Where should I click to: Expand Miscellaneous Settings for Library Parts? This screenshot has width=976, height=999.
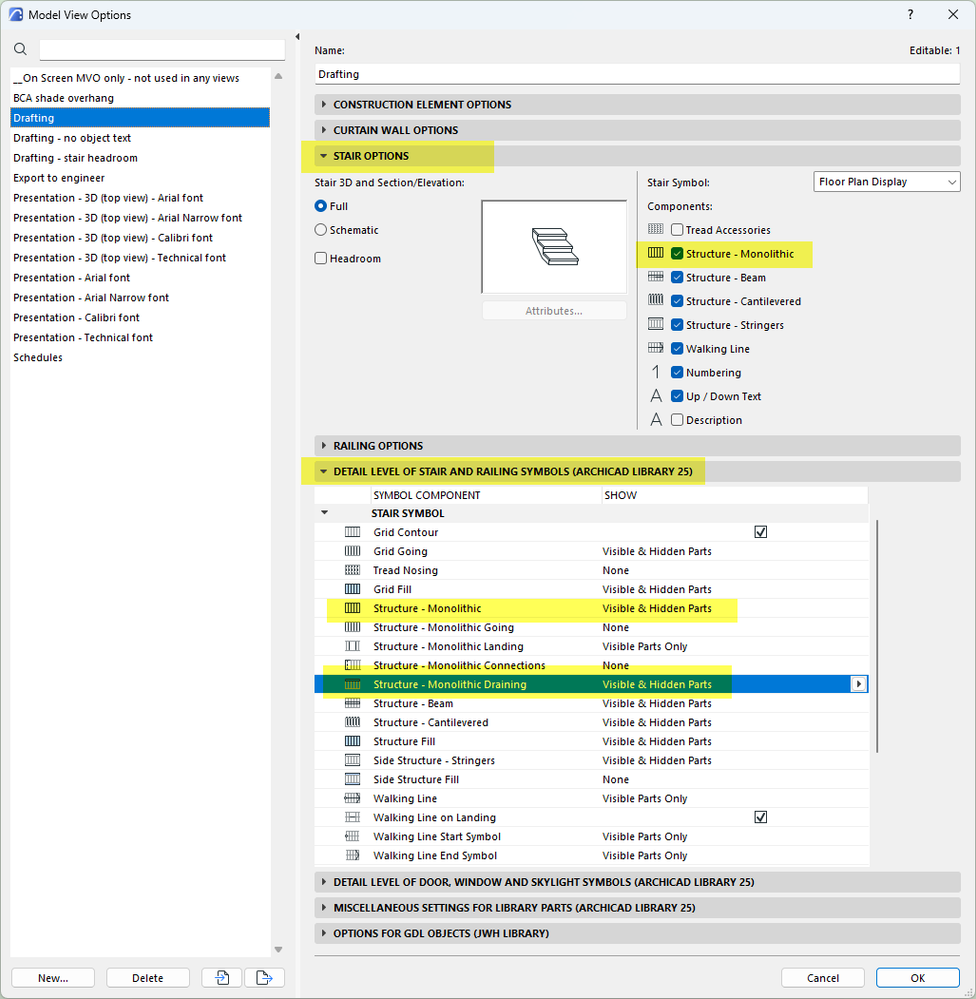click(x=637, y=907)
